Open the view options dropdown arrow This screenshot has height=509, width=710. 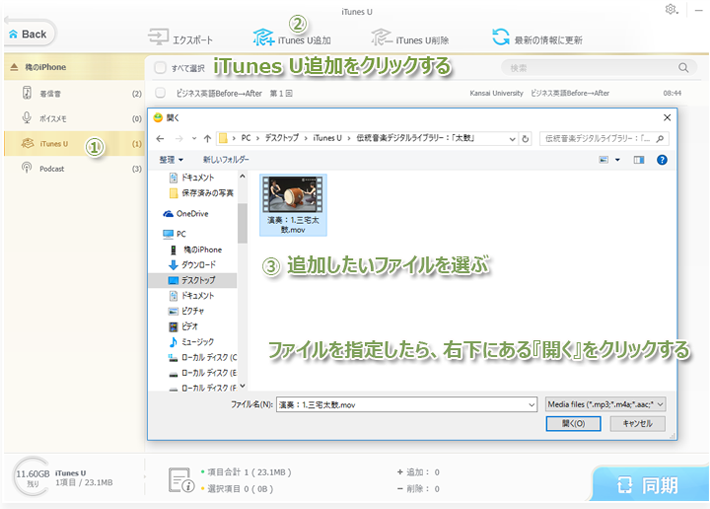tap(617, 160)
